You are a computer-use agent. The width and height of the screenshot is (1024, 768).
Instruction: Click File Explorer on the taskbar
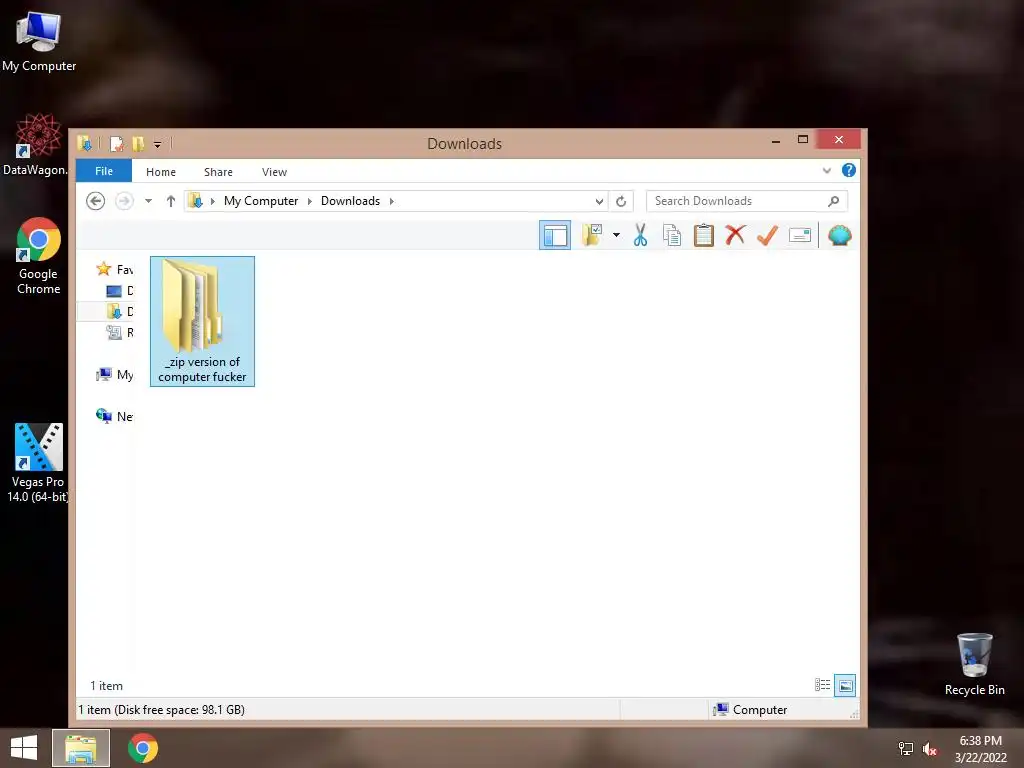tap(81, 748)
